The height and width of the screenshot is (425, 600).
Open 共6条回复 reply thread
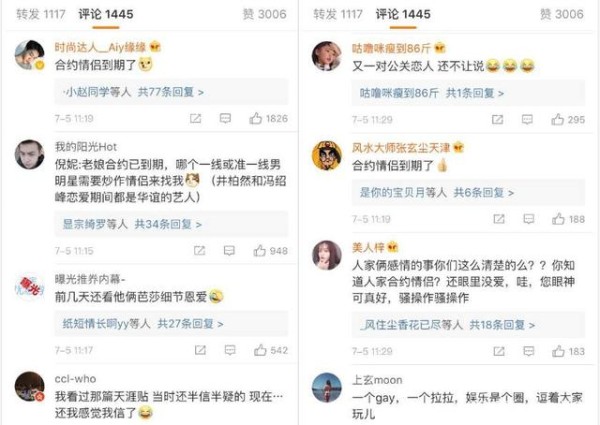(484, 192)
